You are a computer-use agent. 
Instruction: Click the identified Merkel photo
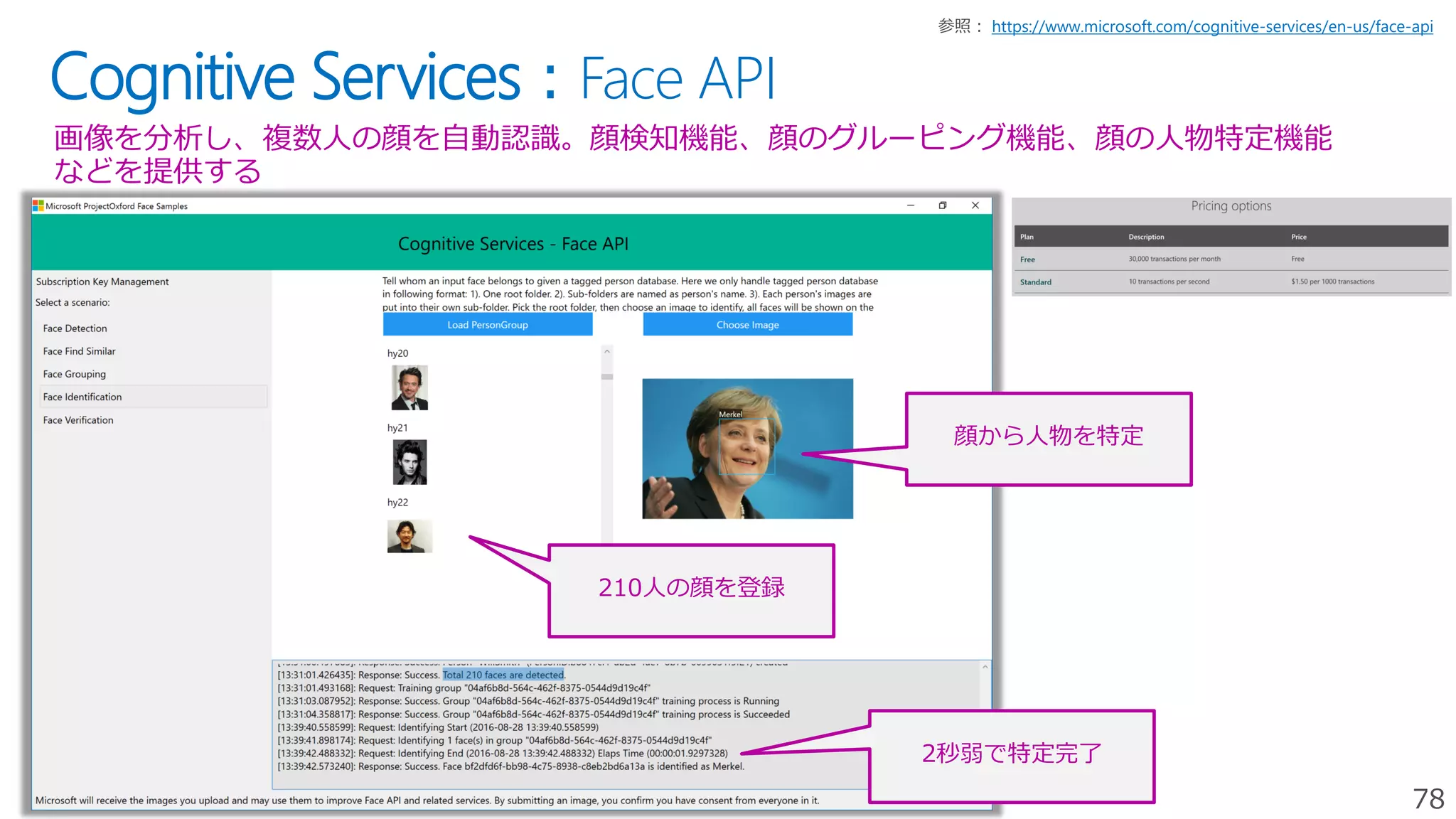point(748,449)
